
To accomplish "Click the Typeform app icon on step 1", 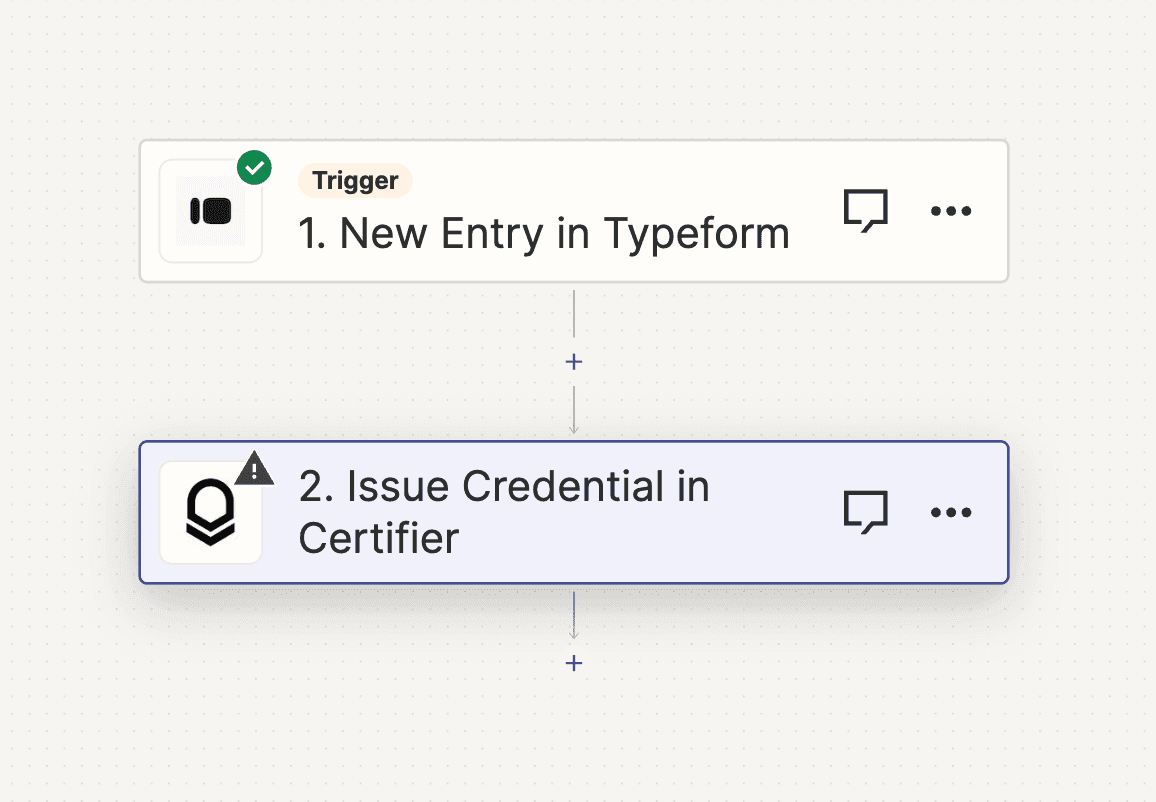I will tap(210, 210).
